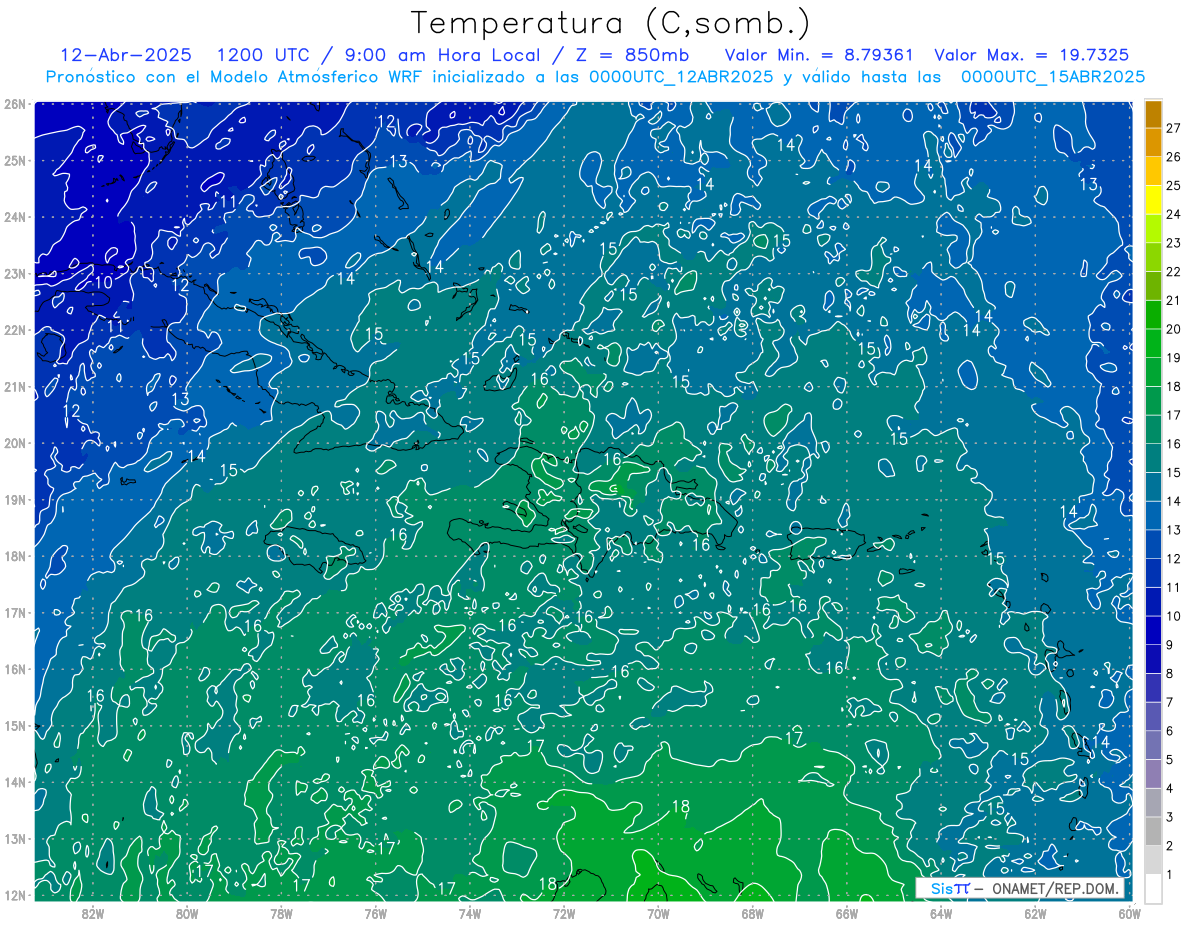Click the 66W longitude axis label
The height and width of the screenshot is (927, 1200).
(846, 913)
